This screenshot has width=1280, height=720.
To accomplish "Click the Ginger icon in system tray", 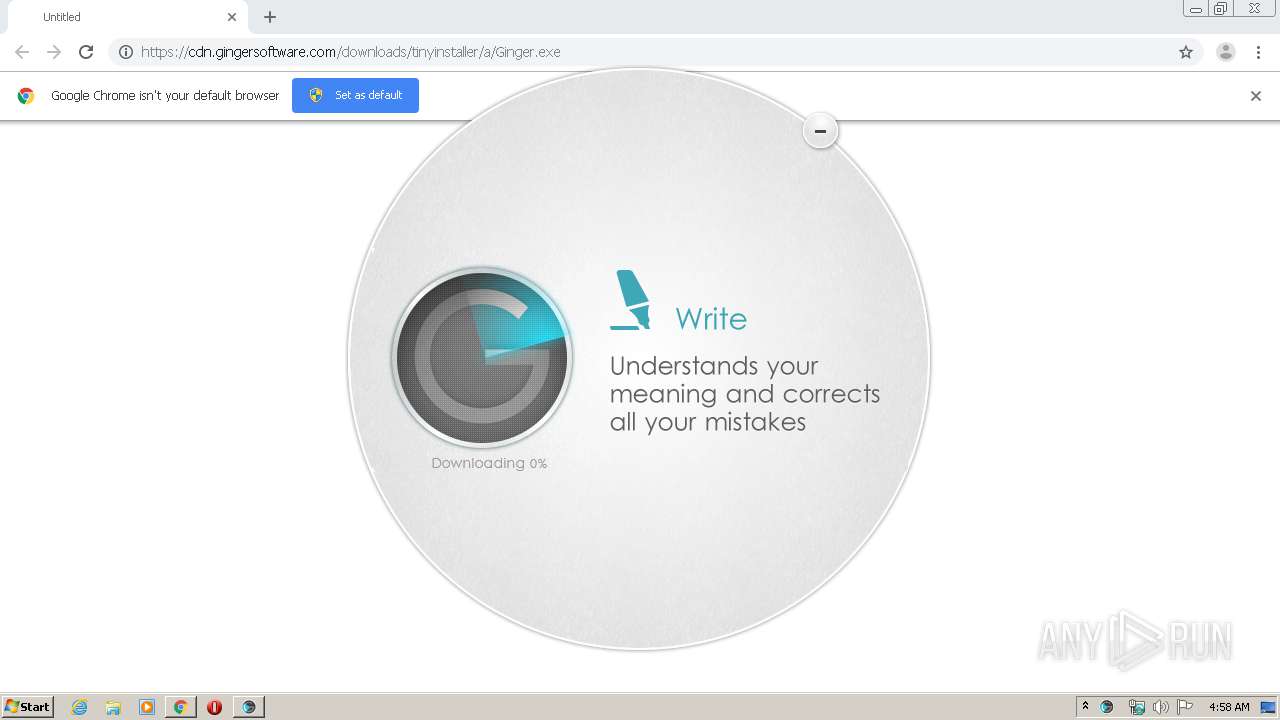I will click(1107, 707).
